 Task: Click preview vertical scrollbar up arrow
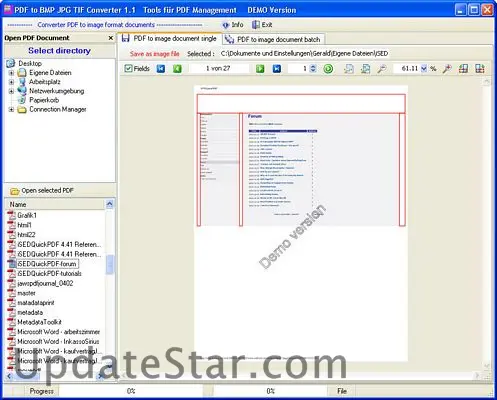click(487, 81)
